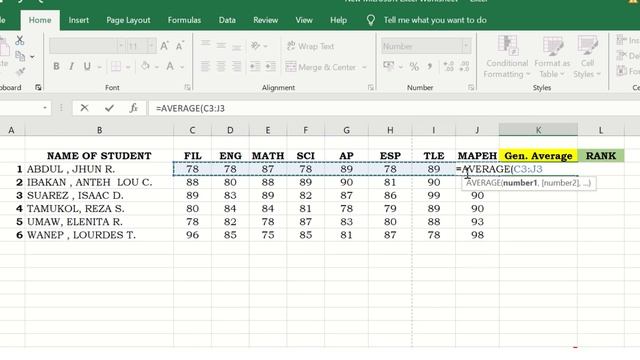Viewport: 640px width, 360px height.
Task: Click the Comma Style icon
Action: (x=430, y=67)
